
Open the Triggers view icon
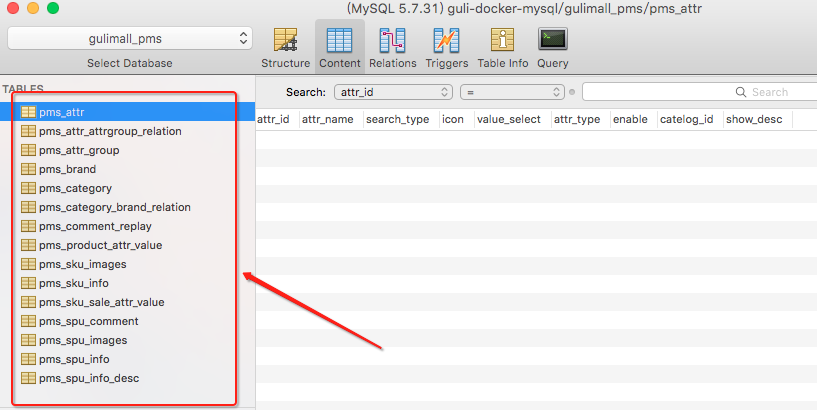pos(445,41)
